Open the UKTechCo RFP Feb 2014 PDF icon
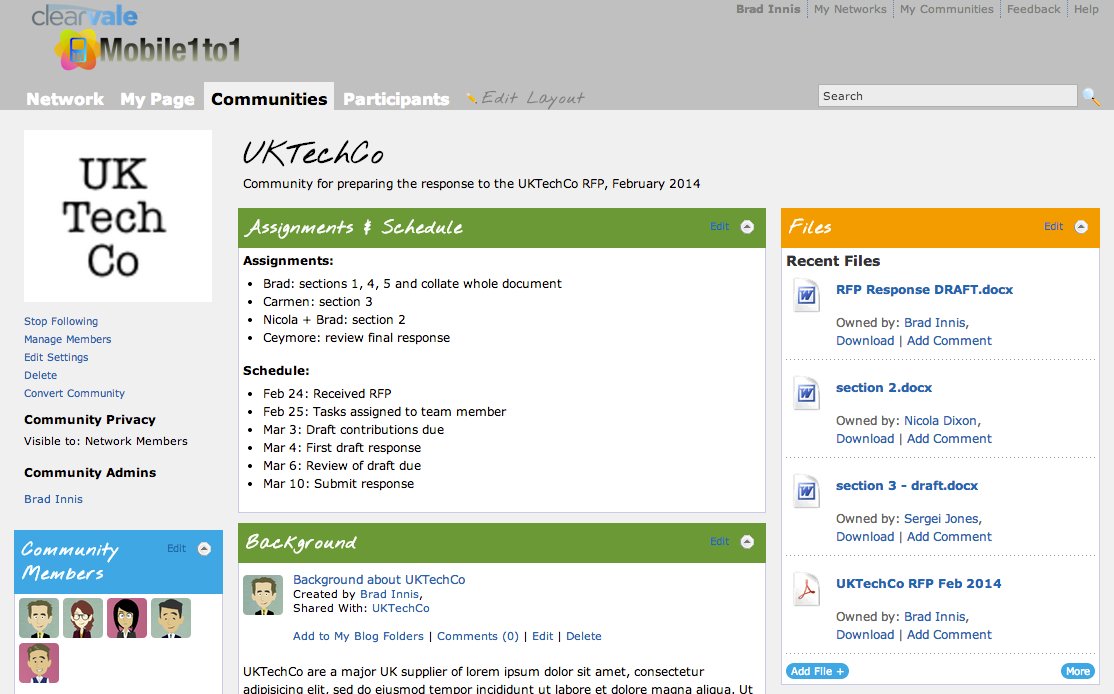1114x694 pixels. (x=806, y=589)
